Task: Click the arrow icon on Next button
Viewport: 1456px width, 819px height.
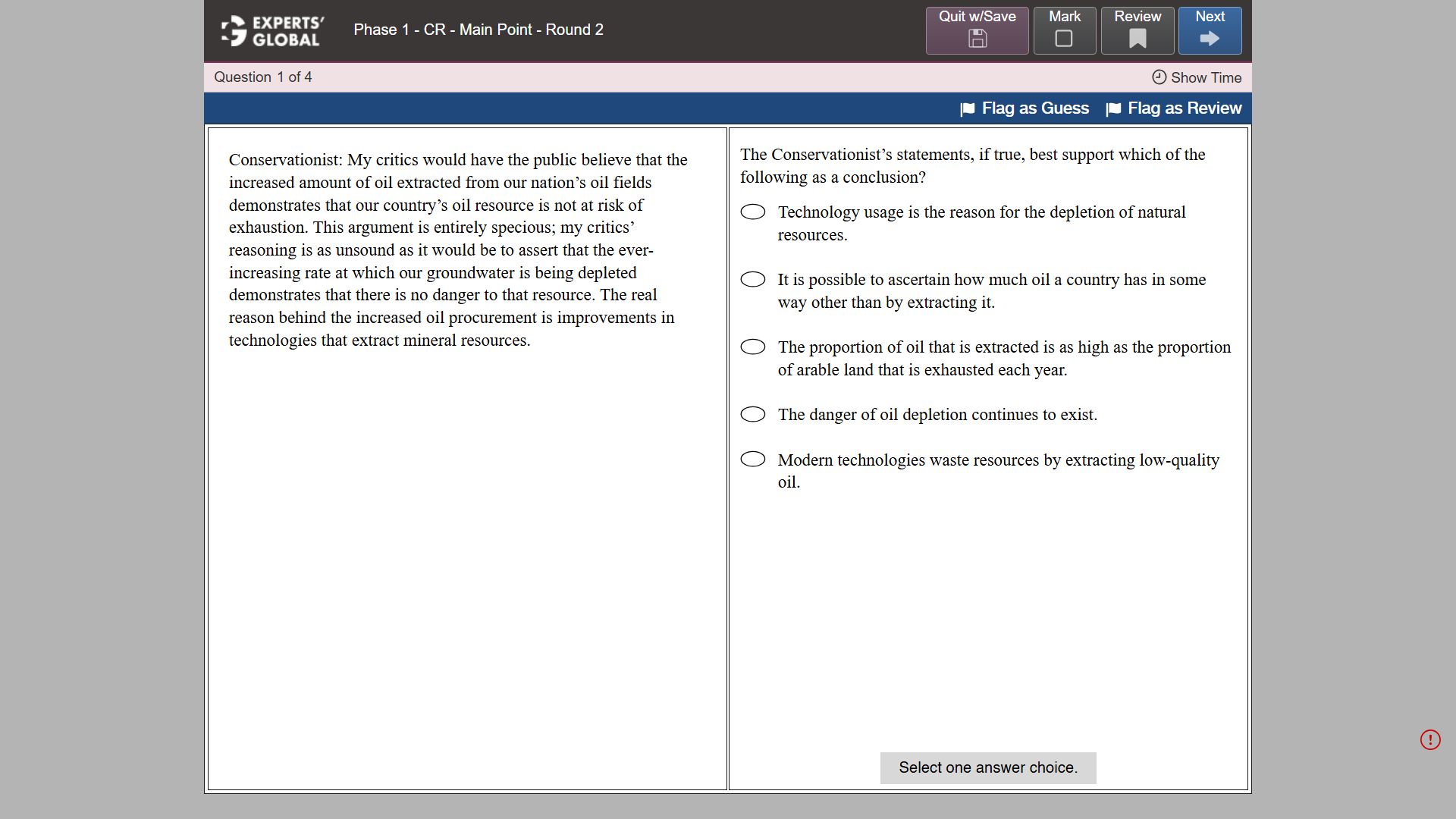Action: tap(1209, 39)
